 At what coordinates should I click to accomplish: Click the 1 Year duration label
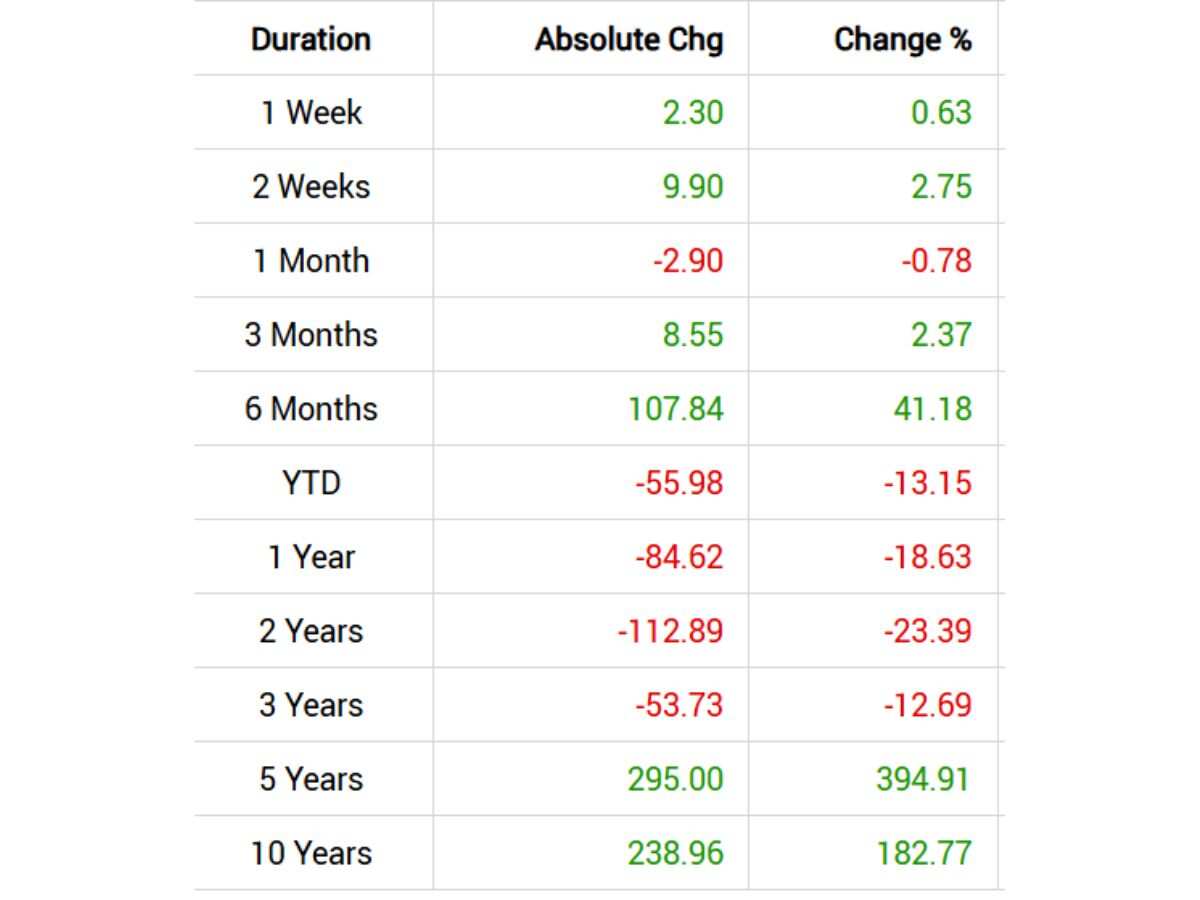pos(311,557)
